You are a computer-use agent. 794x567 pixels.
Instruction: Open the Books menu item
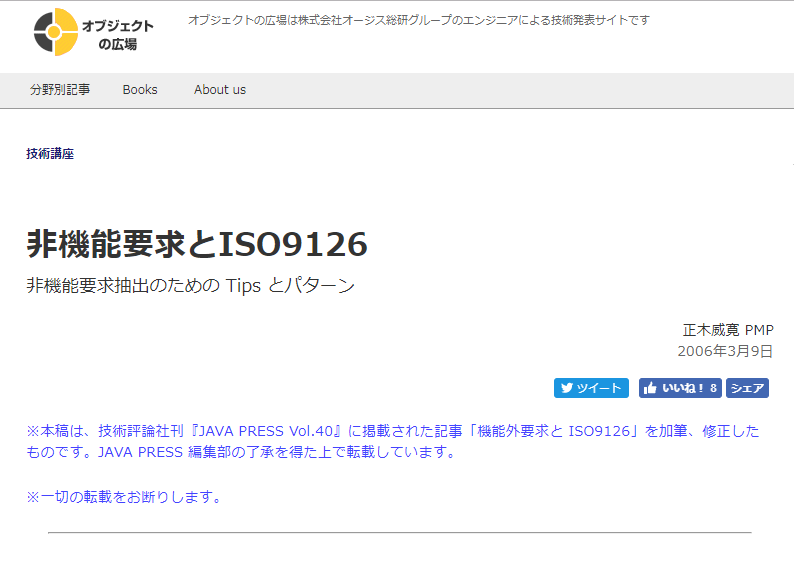(140, 90)
